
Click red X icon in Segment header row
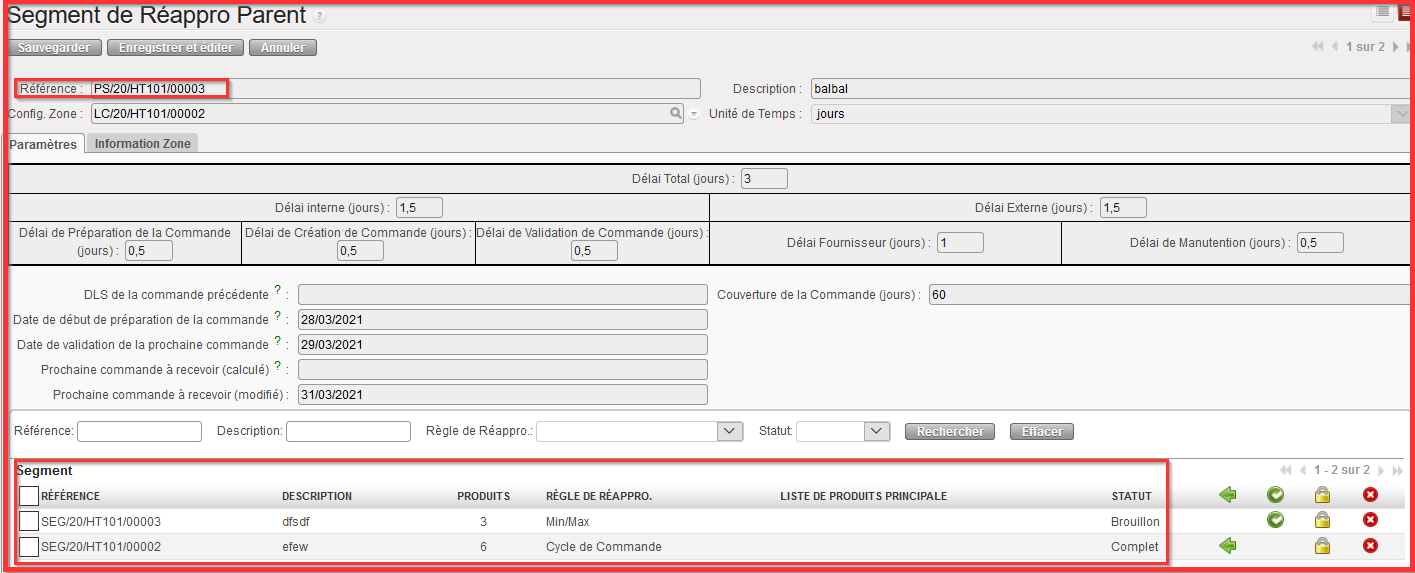click(1370, 495)
